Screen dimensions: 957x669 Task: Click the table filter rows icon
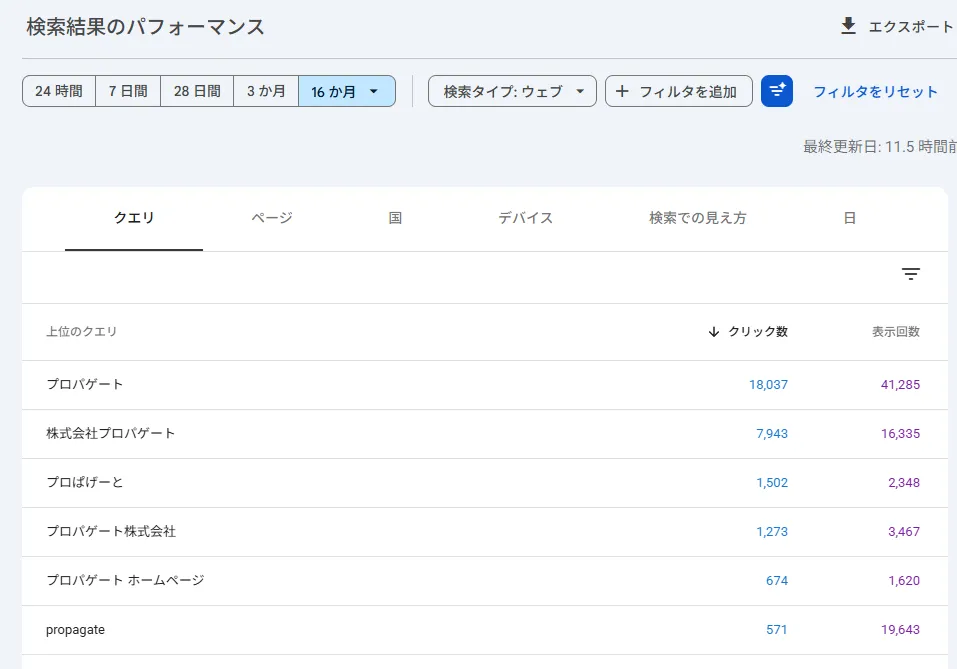[x=911, y=274]
